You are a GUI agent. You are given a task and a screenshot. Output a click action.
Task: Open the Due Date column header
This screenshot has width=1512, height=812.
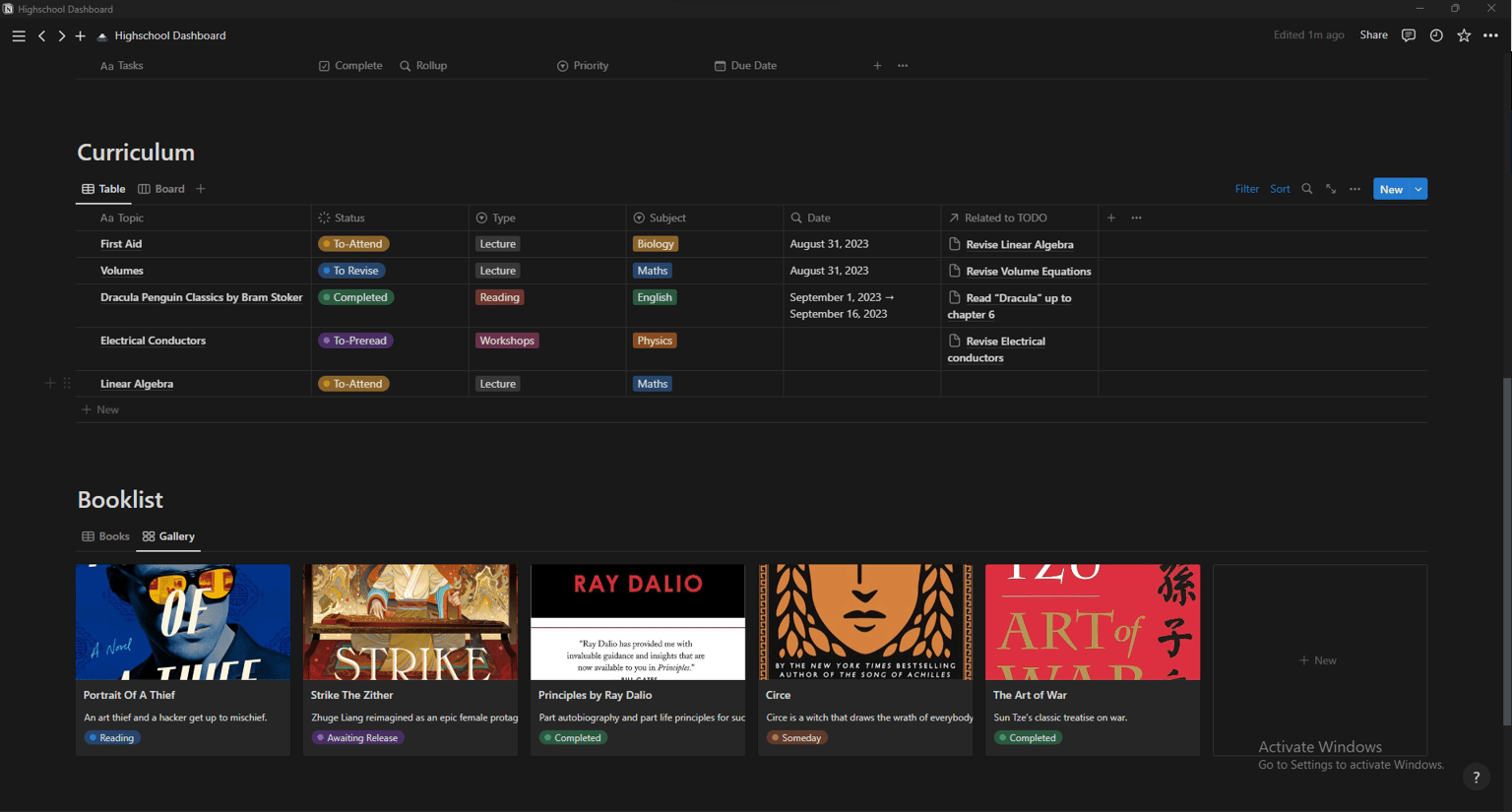coord(745,66)
